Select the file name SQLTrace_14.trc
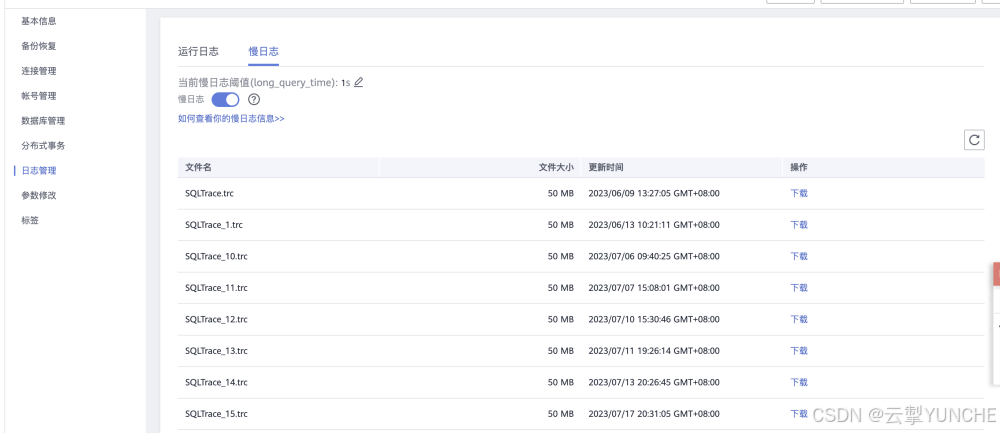The height and width of the screenshot is (433, 1000). (x=216, y=382)
